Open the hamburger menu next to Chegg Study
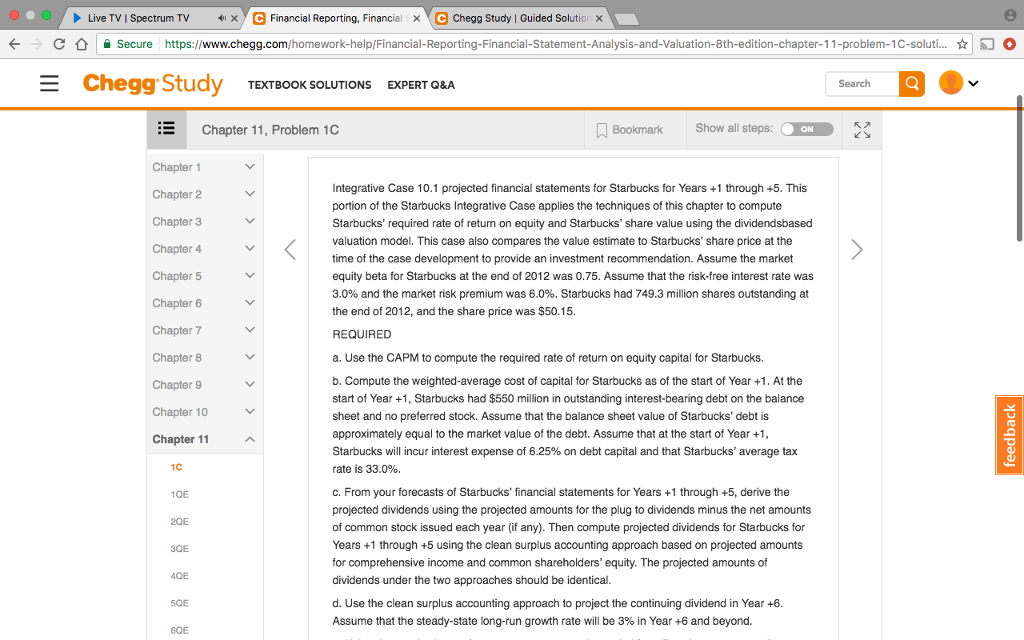 tap(49, 84)
